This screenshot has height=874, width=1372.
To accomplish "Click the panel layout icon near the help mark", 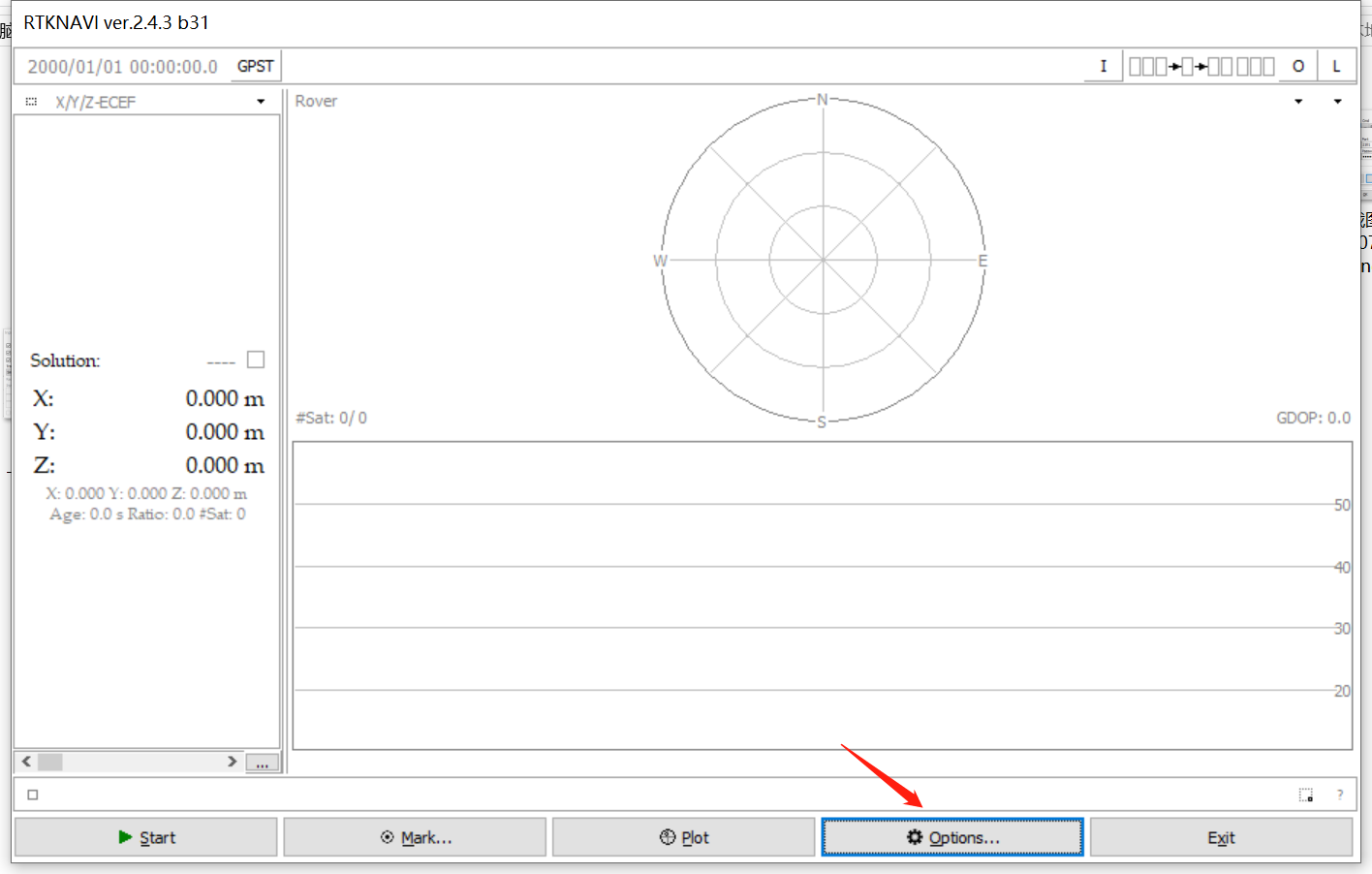I will (x=1306, y=795).
